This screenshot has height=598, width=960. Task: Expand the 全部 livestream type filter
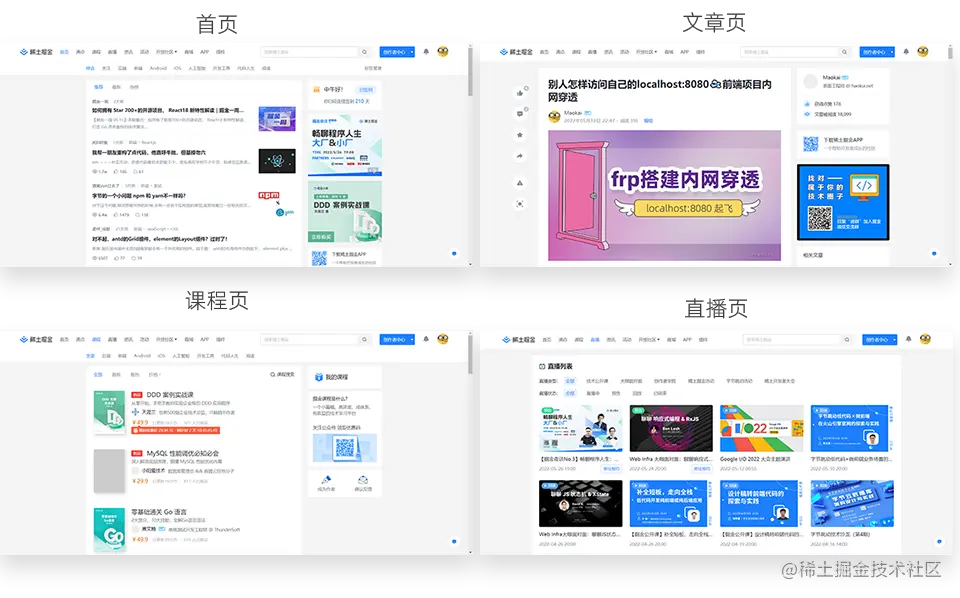click(569, 380)
